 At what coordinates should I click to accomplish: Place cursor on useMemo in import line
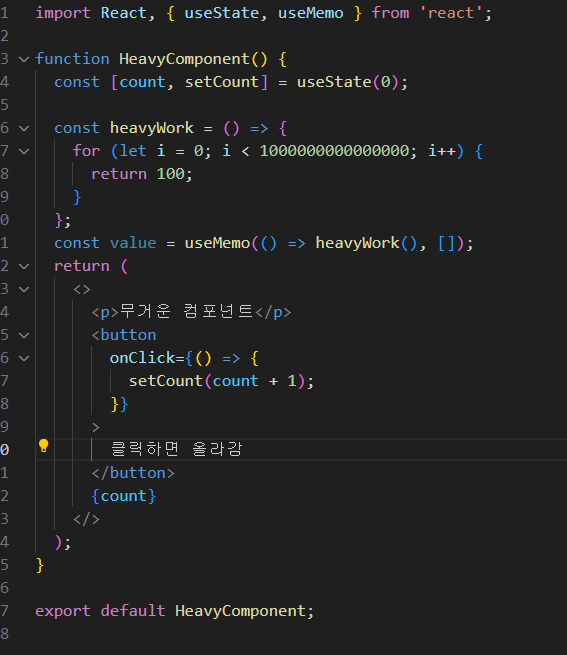click(310, 13)
